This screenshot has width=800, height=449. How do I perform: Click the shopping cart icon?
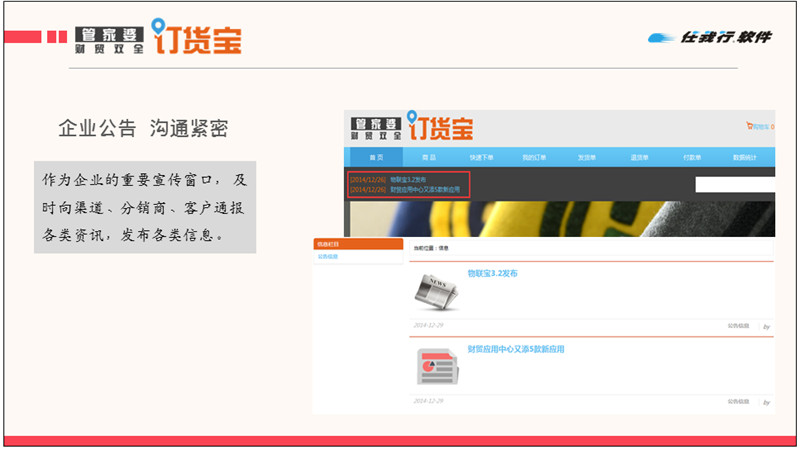(749, 127)
